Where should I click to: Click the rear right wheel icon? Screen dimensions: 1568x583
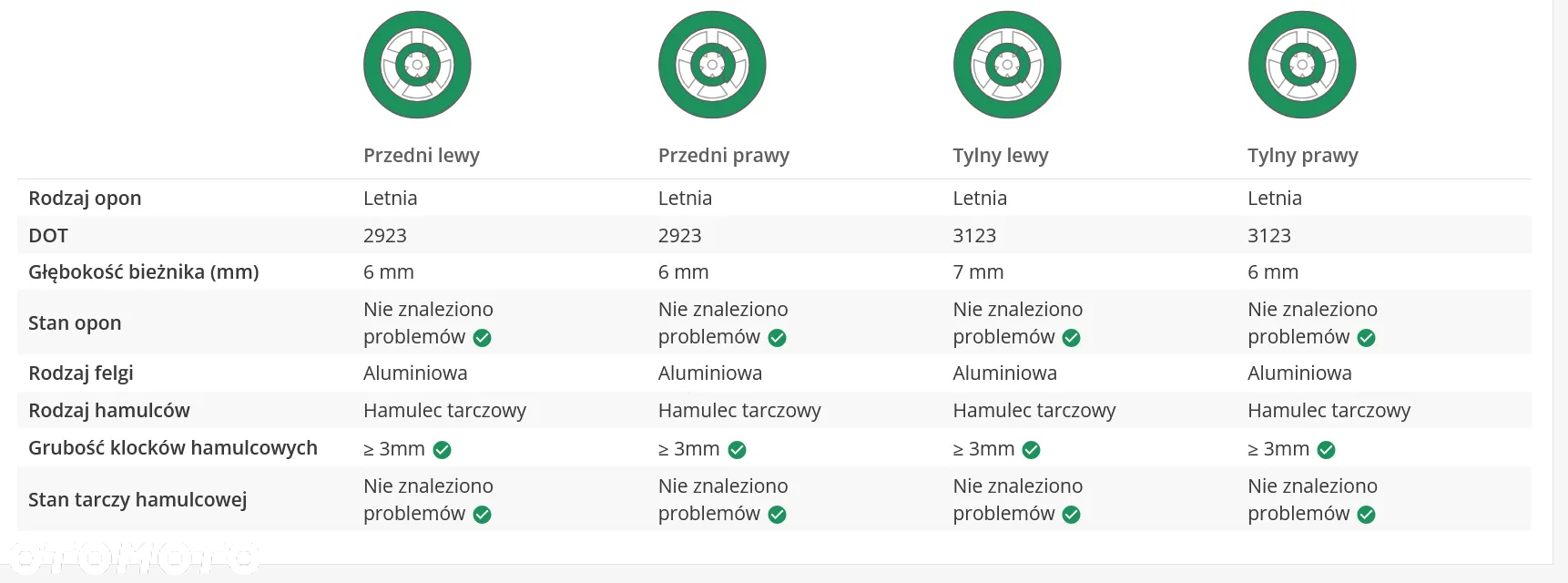click(x=1302, y=65)
